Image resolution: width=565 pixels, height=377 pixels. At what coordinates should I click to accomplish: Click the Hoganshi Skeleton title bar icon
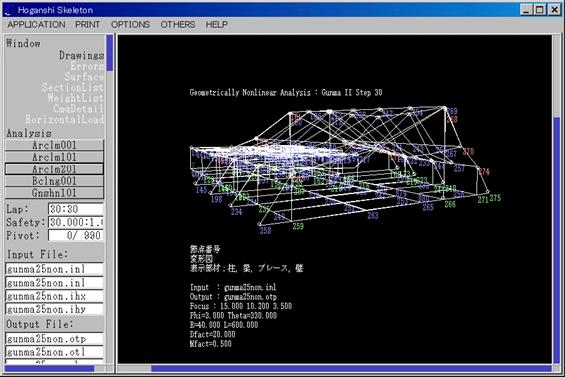click(x=9, y=10)
